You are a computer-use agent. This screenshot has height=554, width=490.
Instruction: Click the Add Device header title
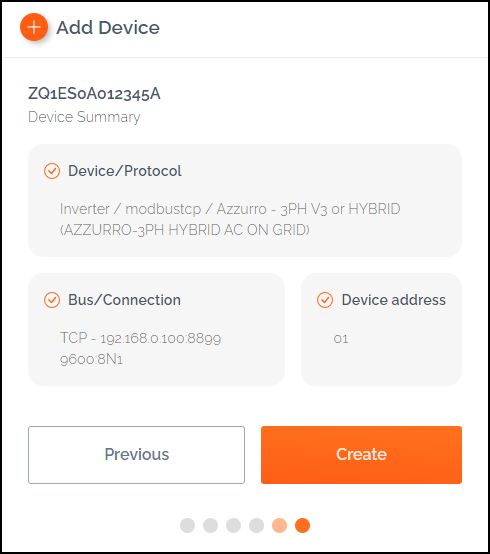pos(108,28)
